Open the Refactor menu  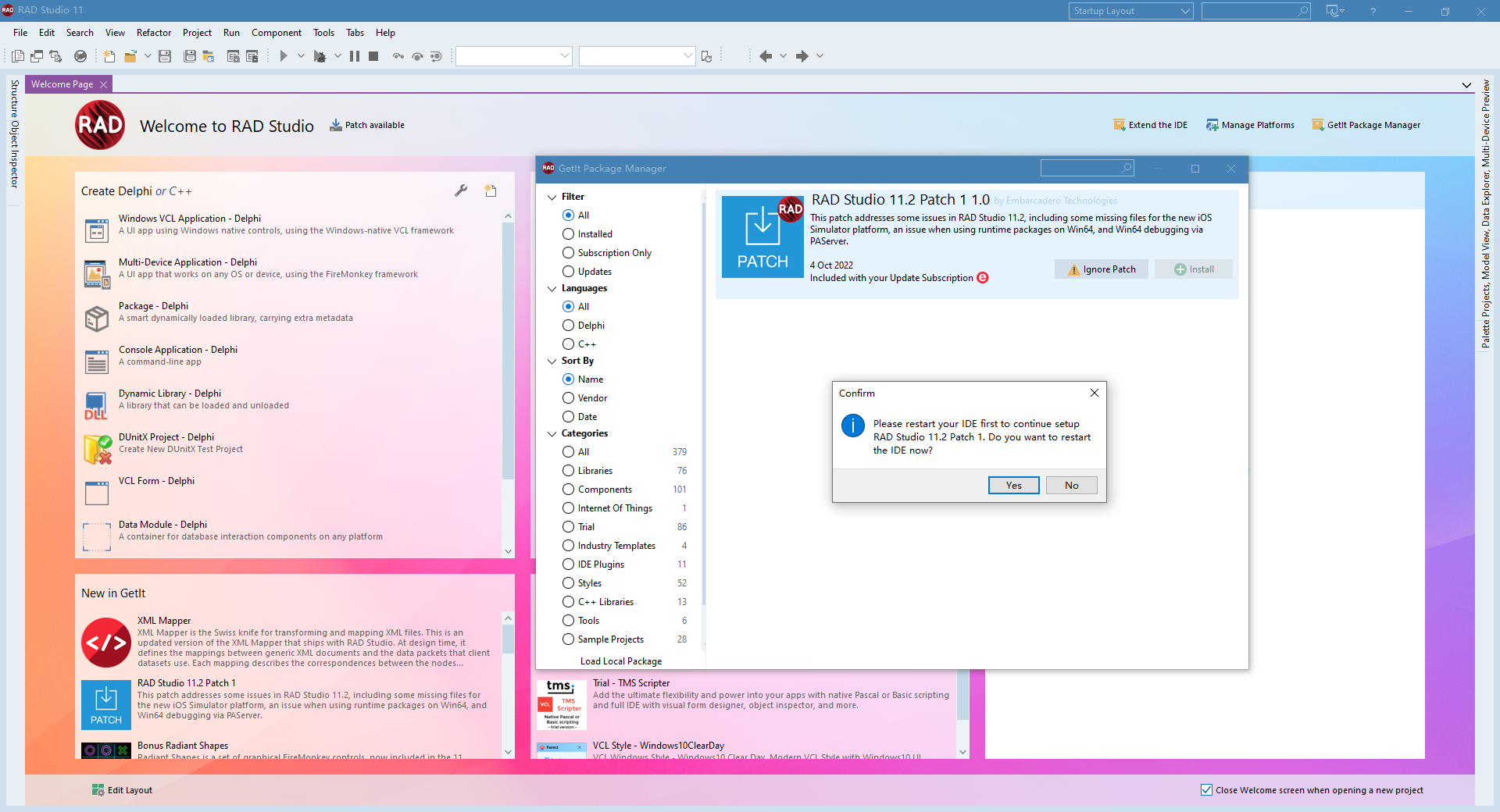pyautogui.click(x=153, y=33)
